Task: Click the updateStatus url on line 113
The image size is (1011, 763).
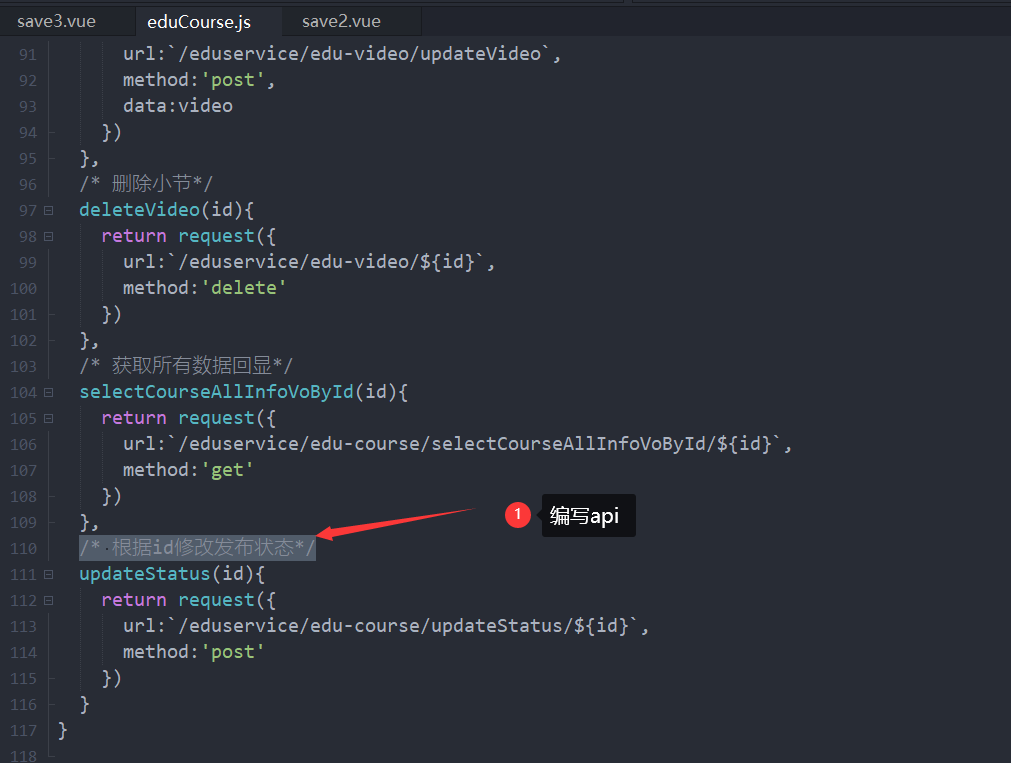Action: pyautogui.click(x=403, y=626)
